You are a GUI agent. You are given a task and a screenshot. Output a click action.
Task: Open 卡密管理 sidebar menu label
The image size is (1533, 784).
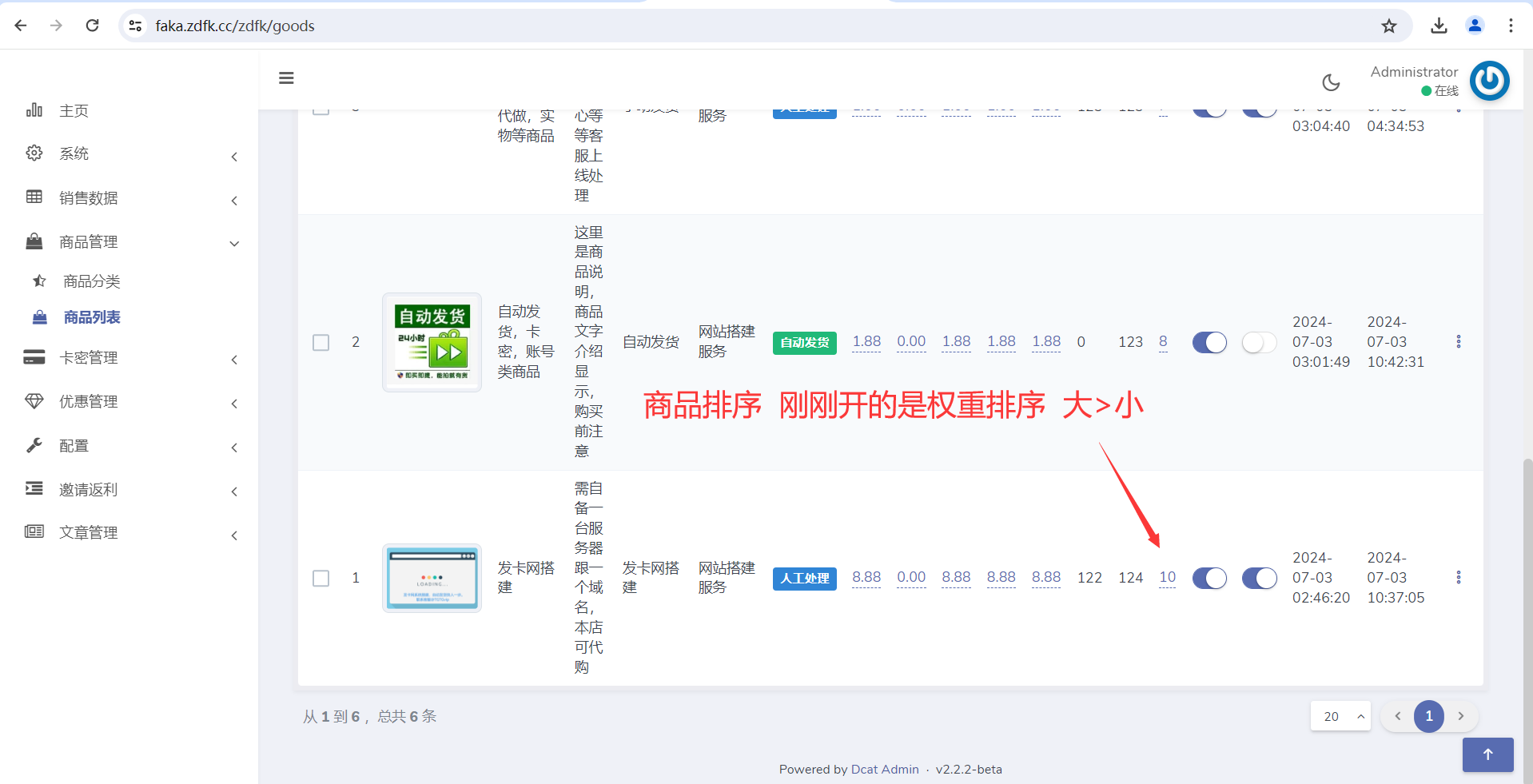89,358
